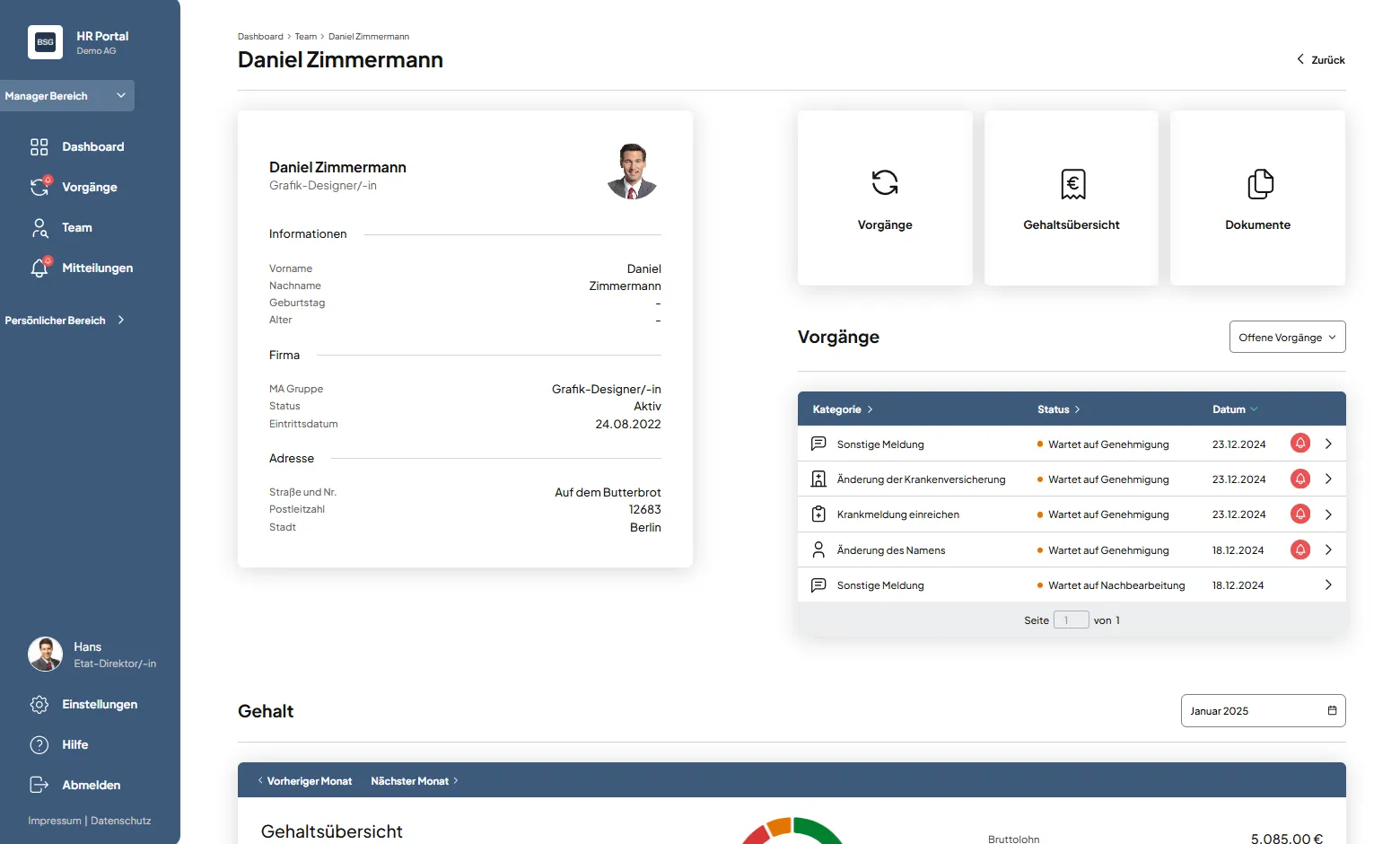Open the Dokumente copy icon card
This screenshot has height=844, width=1400.
click(x=1259, y=184)
